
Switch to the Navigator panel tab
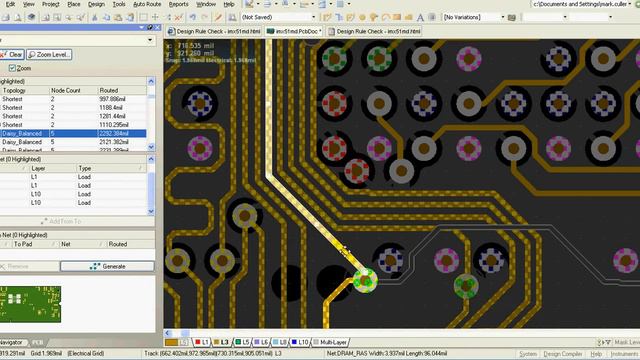coord(13,342)
